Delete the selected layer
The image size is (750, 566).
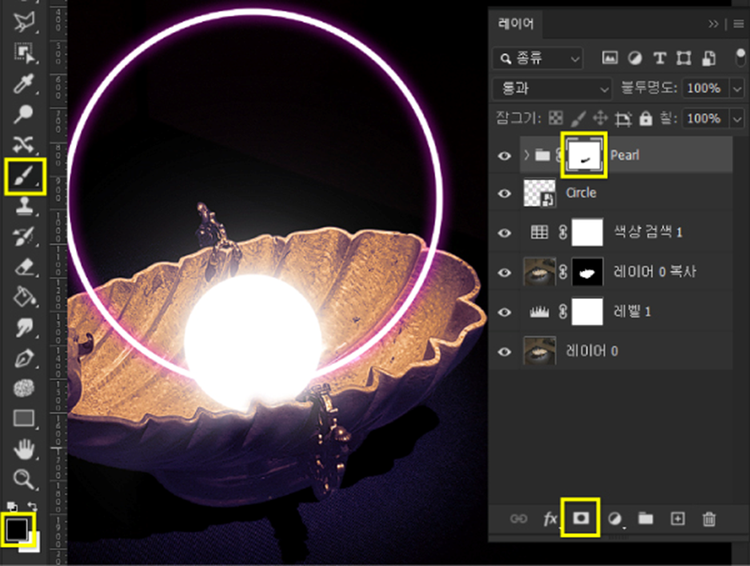709,519
